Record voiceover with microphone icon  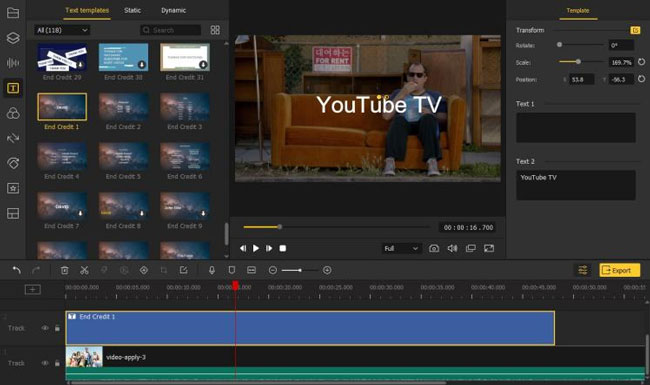coord(212,270)
